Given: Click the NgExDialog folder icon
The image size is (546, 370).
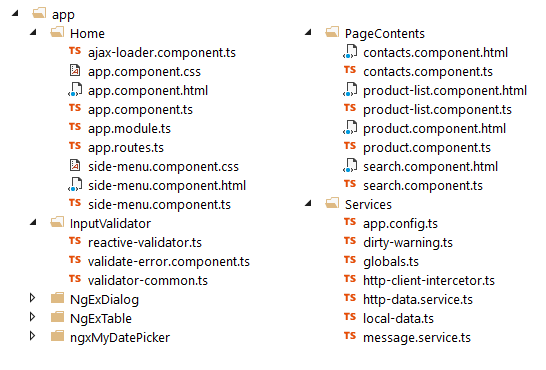Looking at the screenshot, I should [x=57, y=298].
